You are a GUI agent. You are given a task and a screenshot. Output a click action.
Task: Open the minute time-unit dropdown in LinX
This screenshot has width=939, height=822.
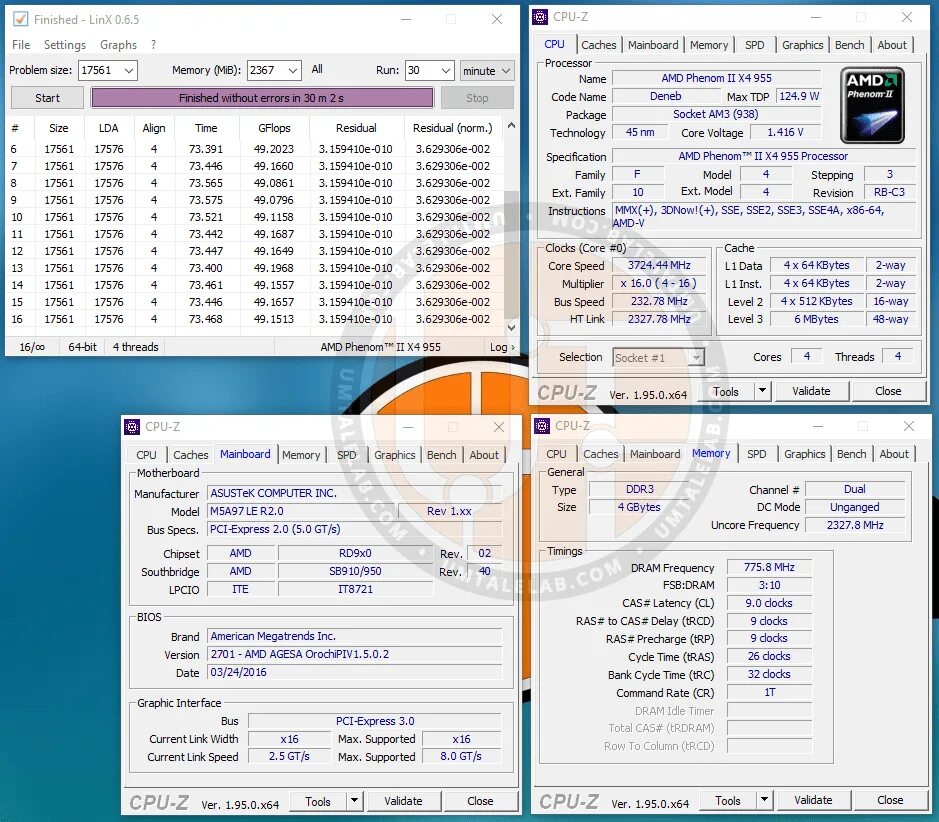point(487,71)
